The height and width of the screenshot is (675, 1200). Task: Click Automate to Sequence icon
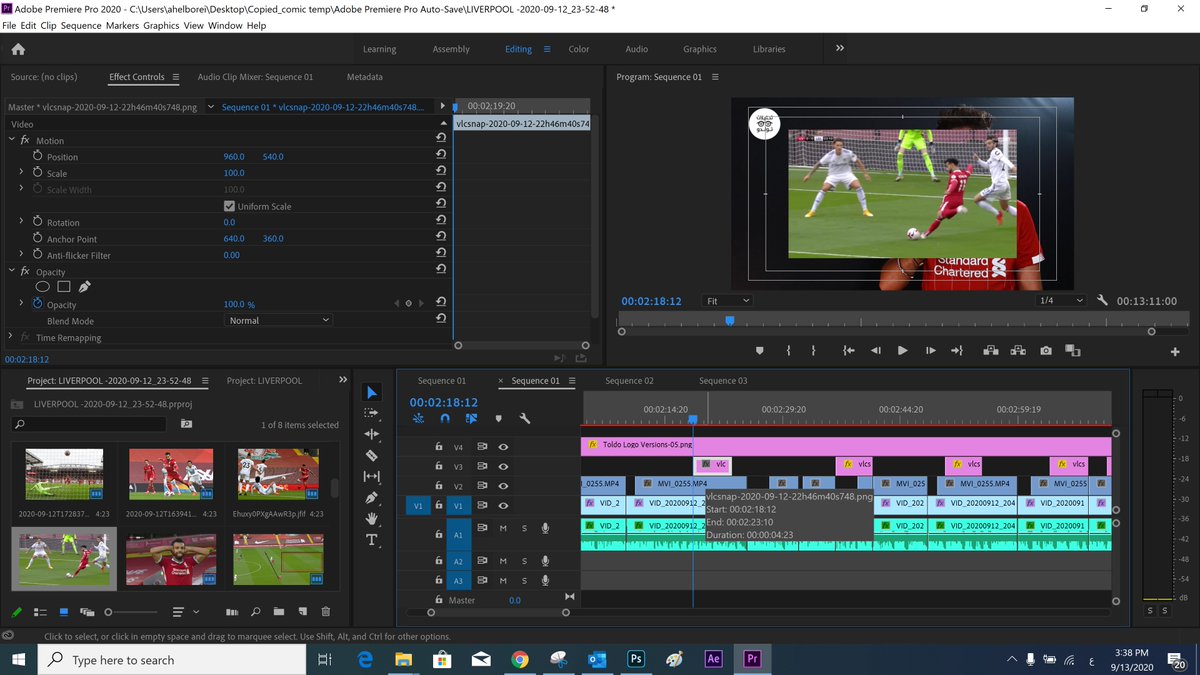coord(232,611)
